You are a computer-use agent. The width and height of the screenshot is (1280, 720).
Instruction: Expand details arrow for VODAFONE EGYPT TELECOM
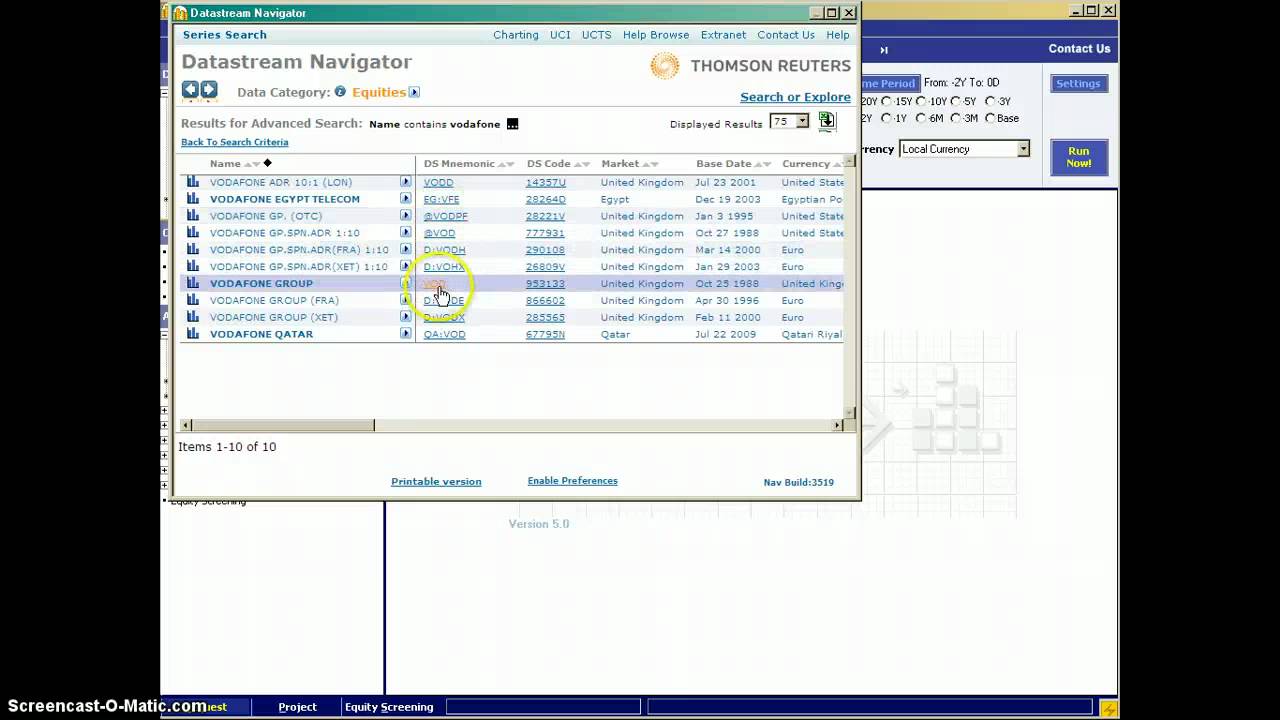(405, 199)
